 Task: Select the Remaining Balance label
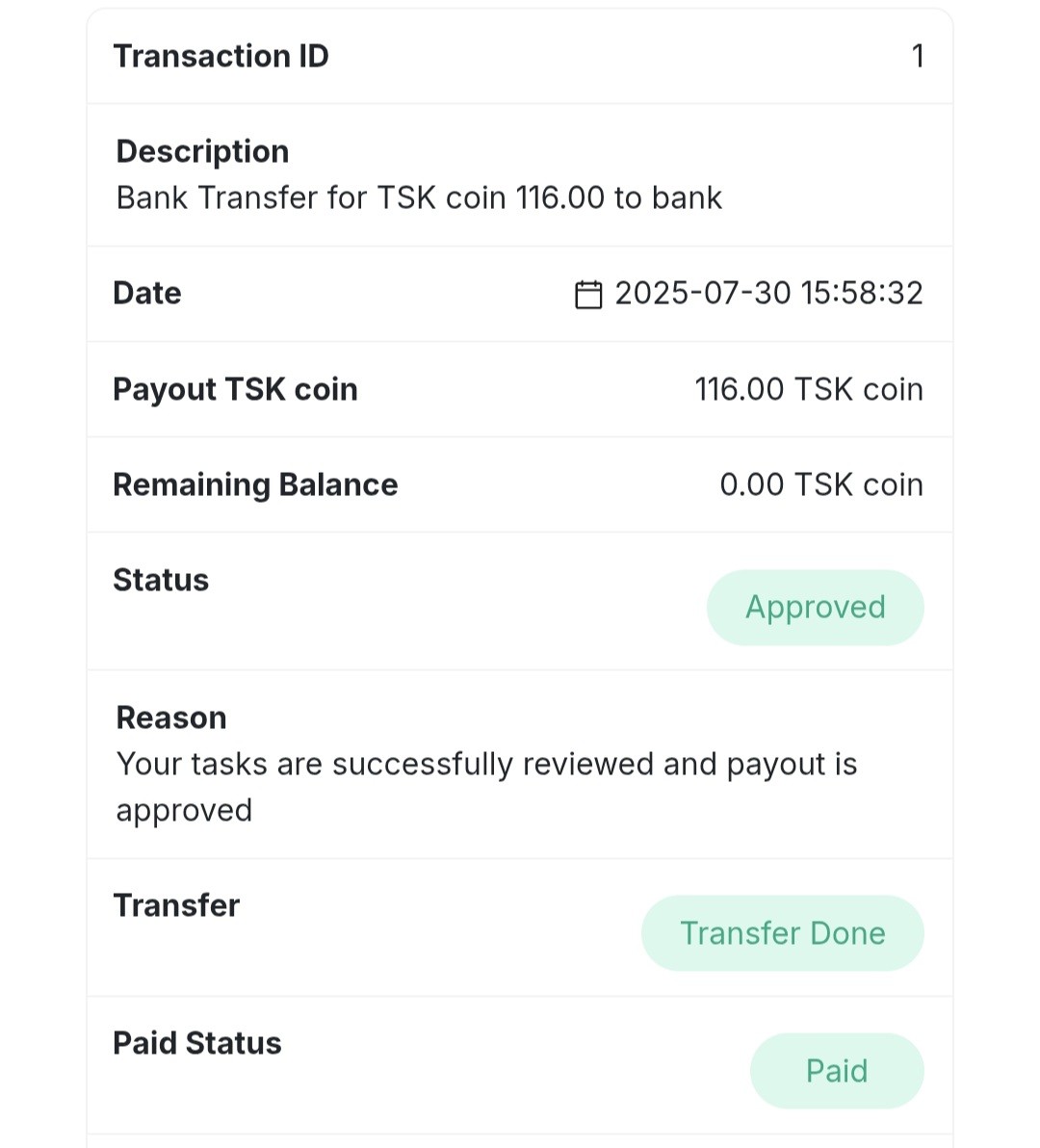255,484
